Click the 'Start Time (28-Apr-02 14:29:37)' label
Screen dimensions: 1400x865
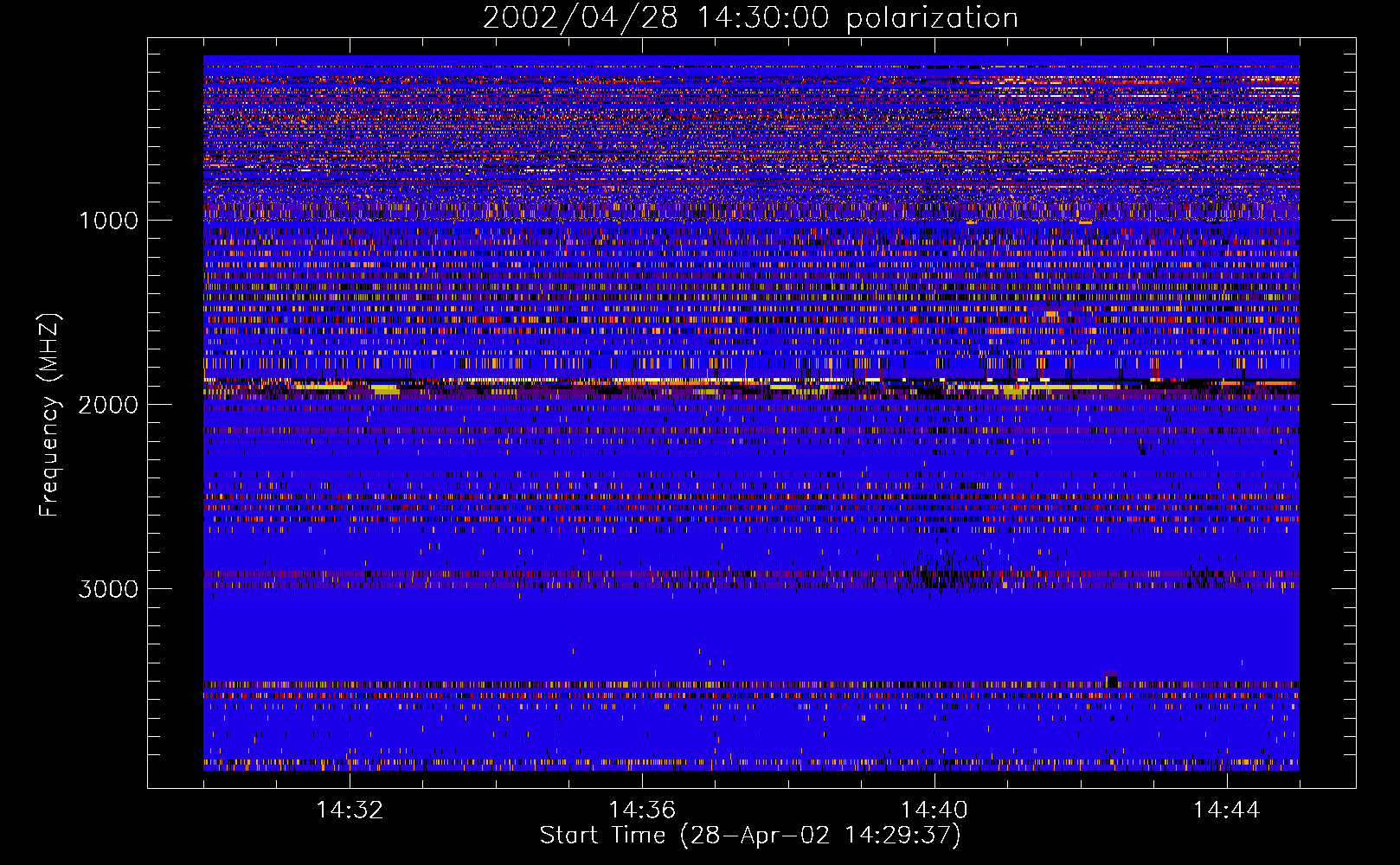click(750, 836)
